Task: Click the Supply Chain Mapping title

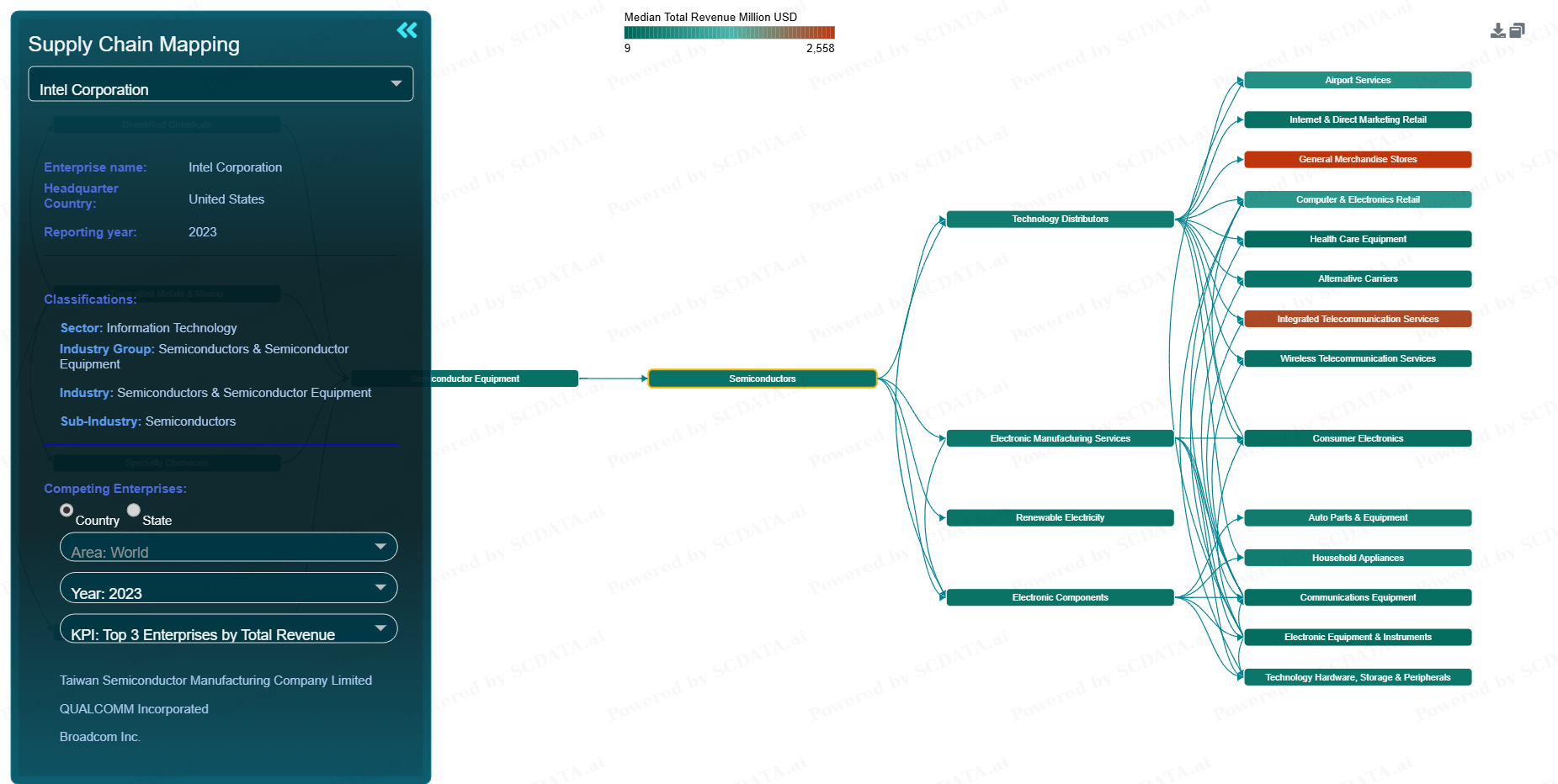Action: [134, 45]
